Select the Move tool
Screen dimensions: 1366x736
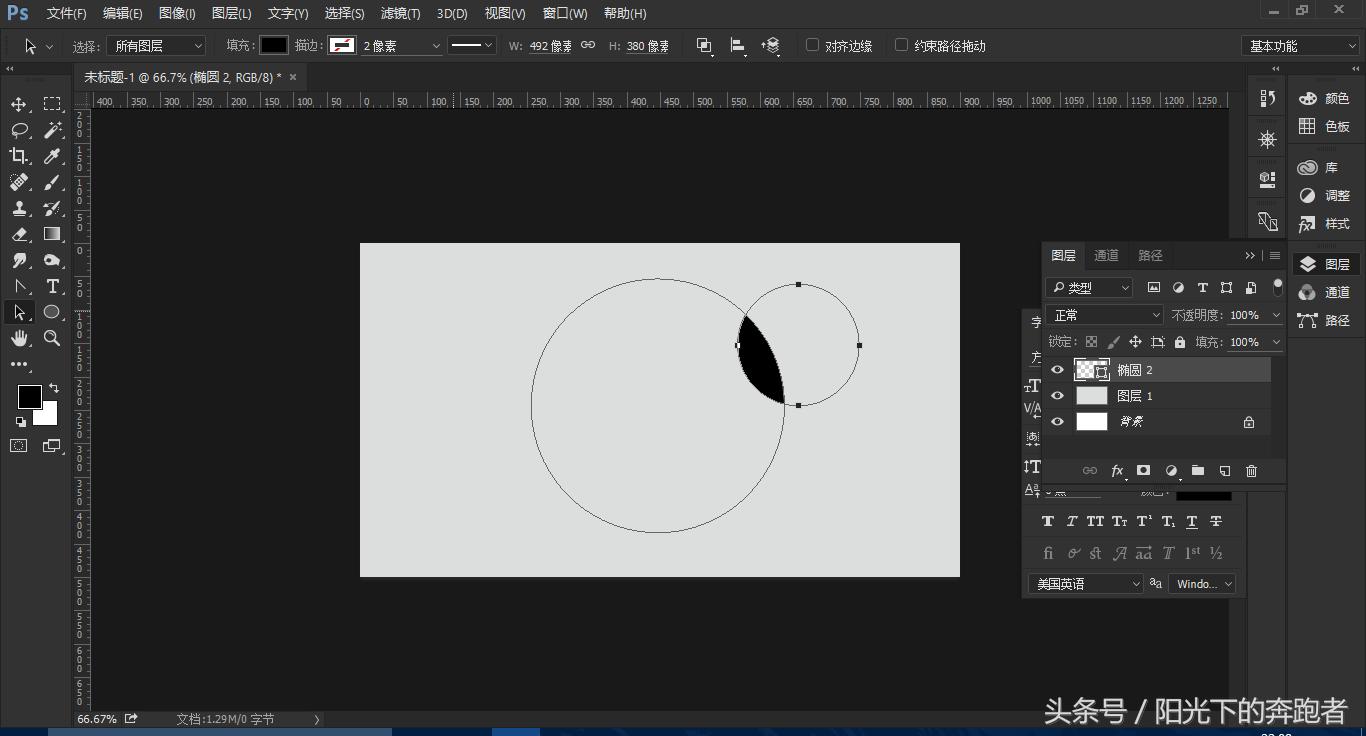19,104
